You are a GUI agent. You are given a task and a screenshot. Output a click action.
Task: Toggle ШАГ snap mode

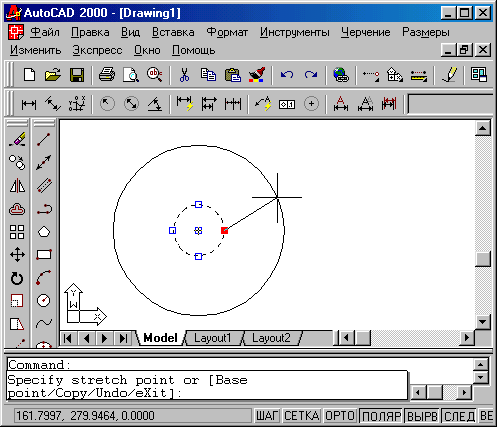267,416
